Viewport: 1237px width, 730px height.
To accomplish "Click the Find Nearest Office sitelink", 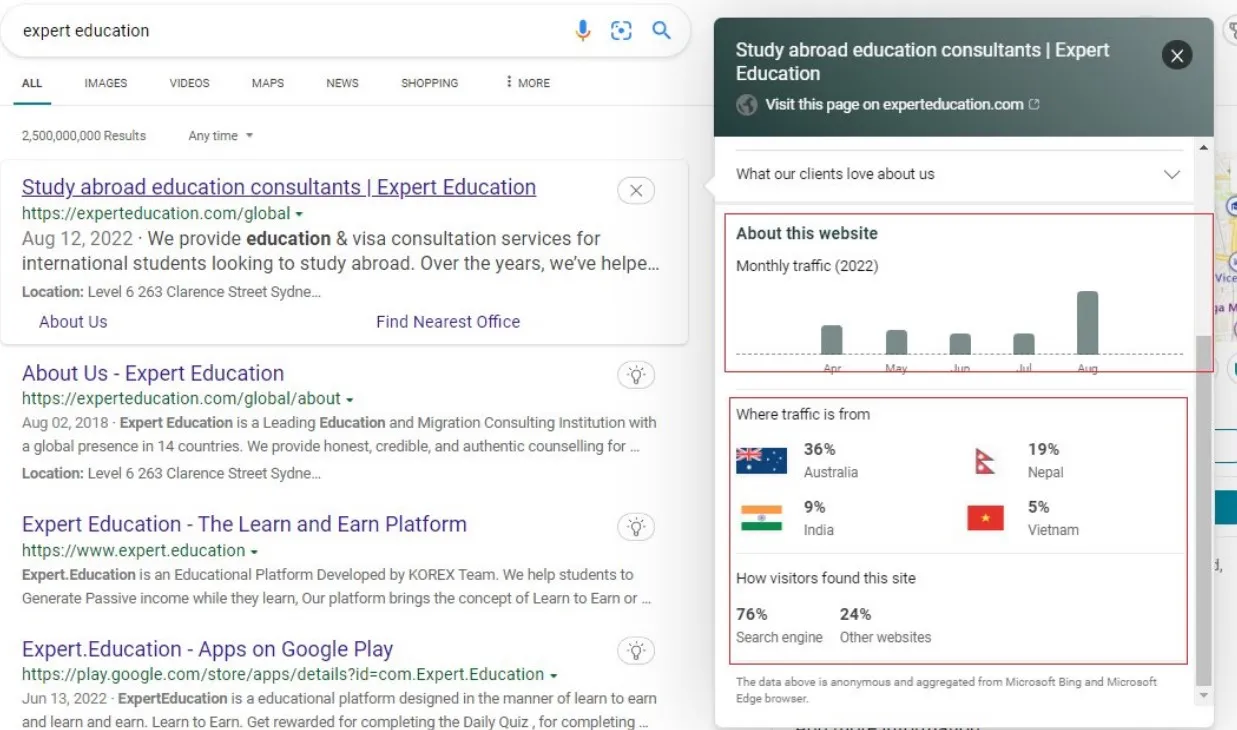I will pos(448,322).
